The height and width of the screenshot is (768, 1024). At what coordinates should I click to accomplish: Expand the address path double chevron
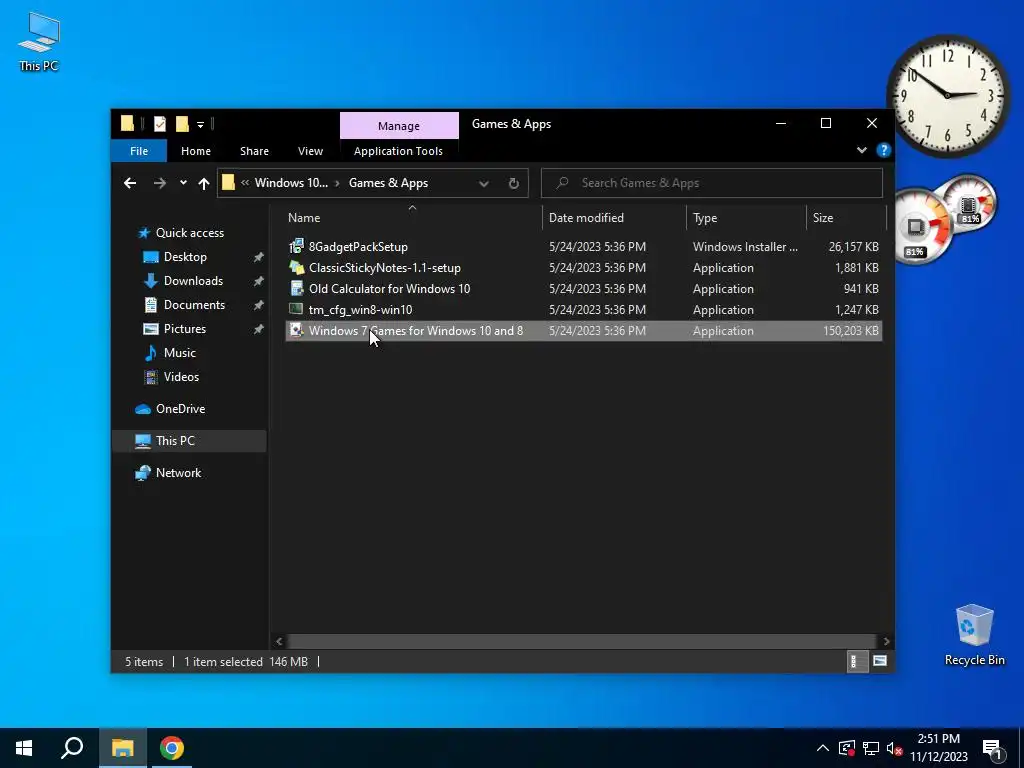[245, 183]
